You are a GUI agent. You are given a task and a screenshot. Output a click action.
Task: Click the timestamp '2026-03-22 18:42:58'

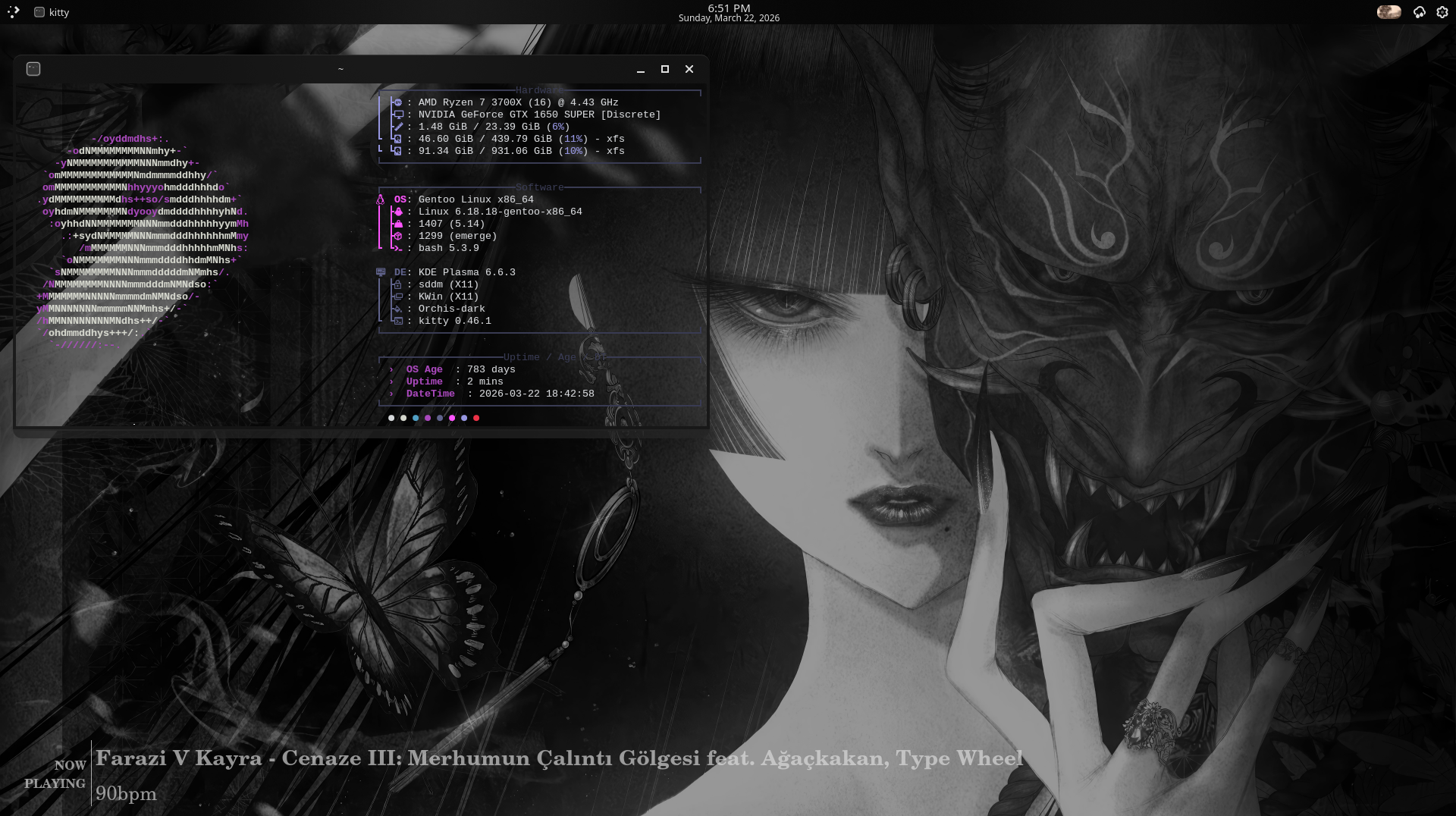[537, 394]
